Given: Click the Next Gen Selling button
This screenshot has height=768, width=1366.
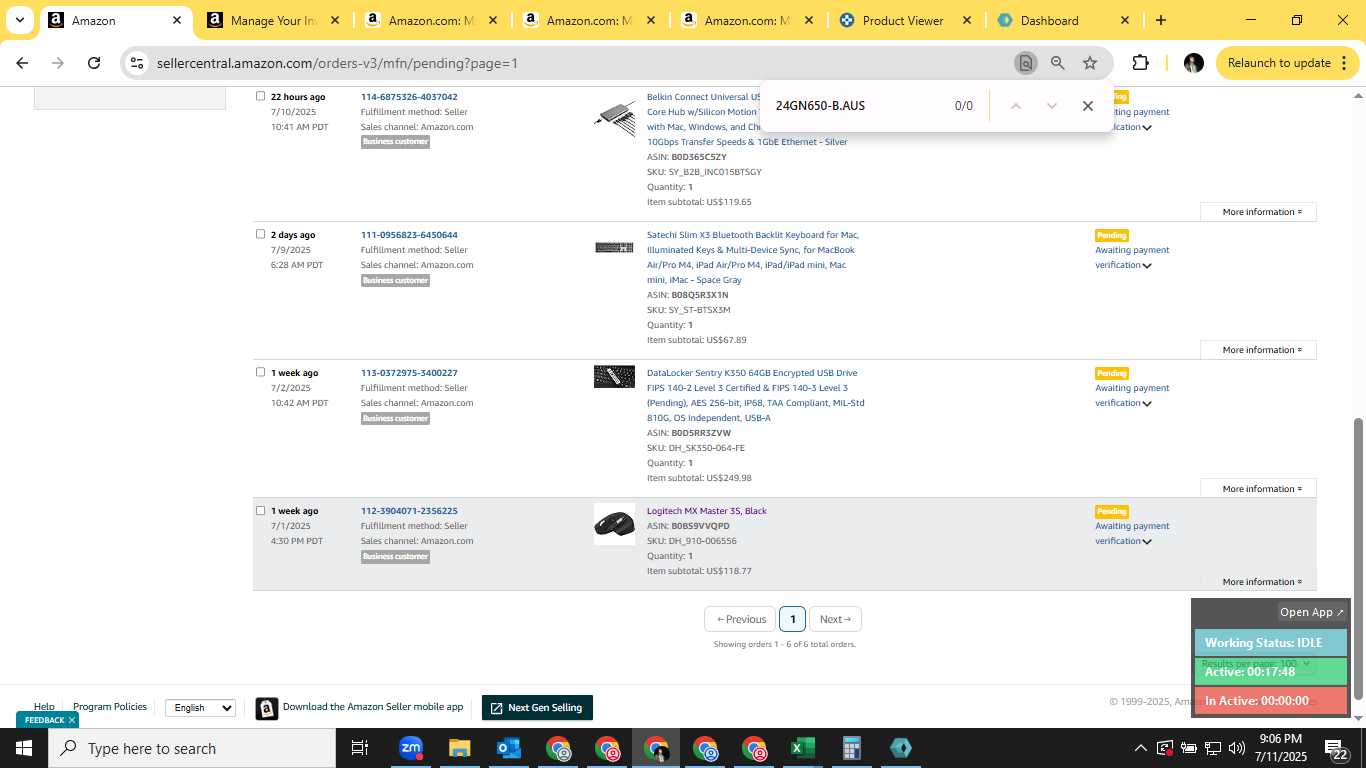Looking at the screenshot, I should click(x=537, y=708).
